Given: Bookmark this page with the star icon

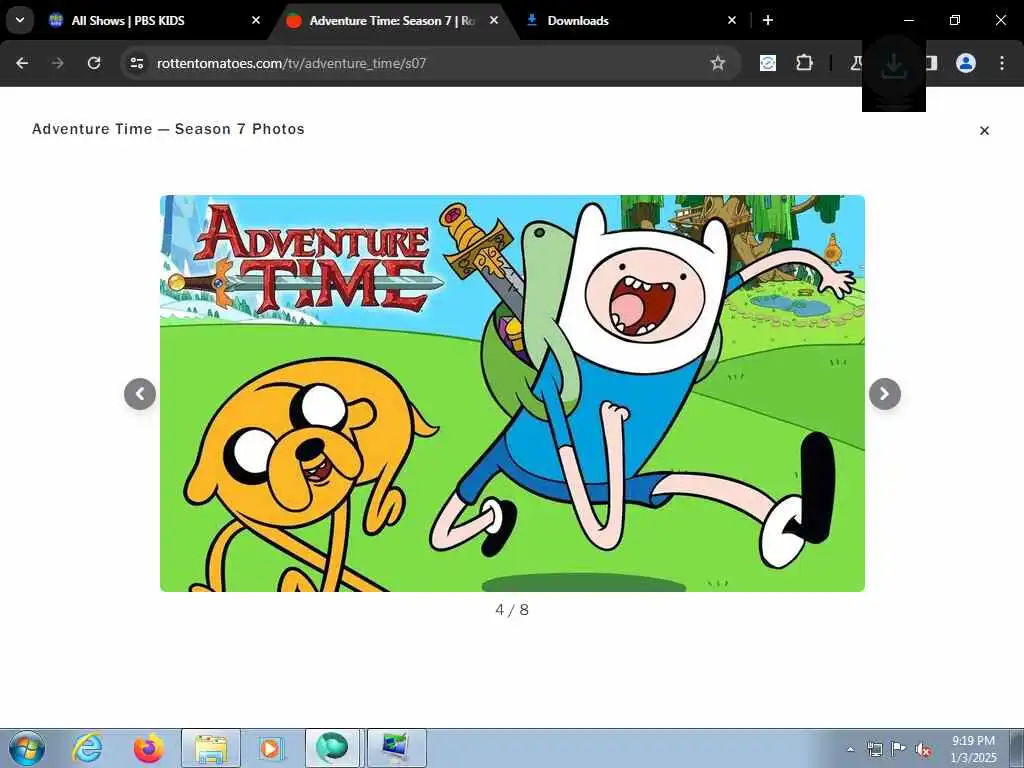Looking at the screenshot, I should (718, 63).
